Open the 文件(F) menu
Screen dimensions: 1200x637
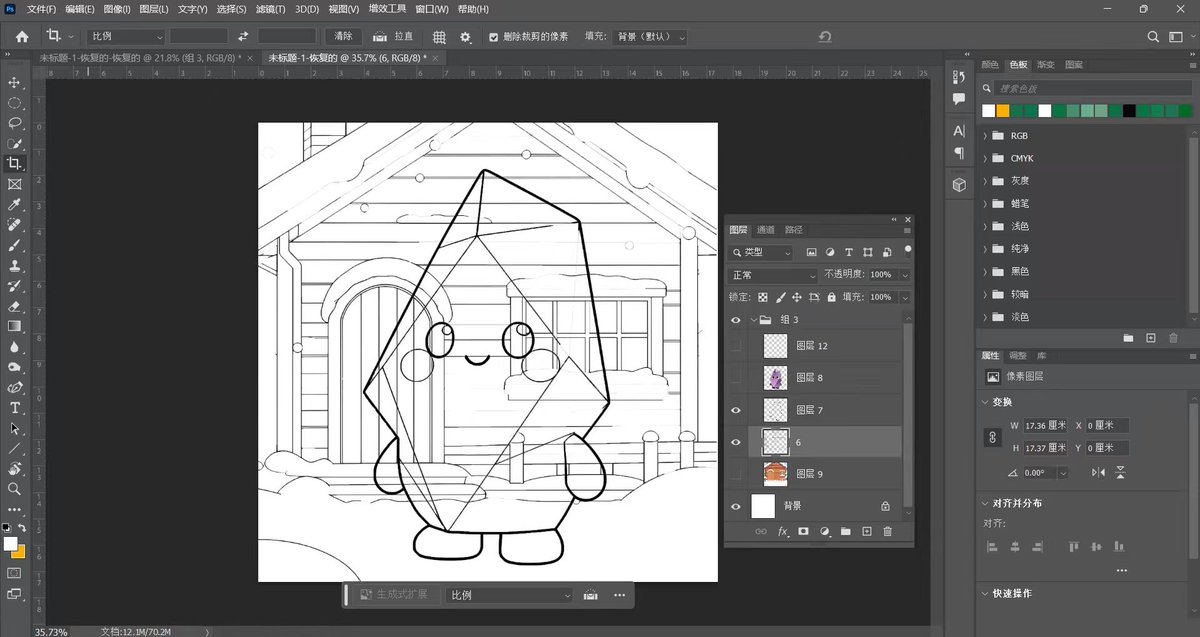pos(42,9)
